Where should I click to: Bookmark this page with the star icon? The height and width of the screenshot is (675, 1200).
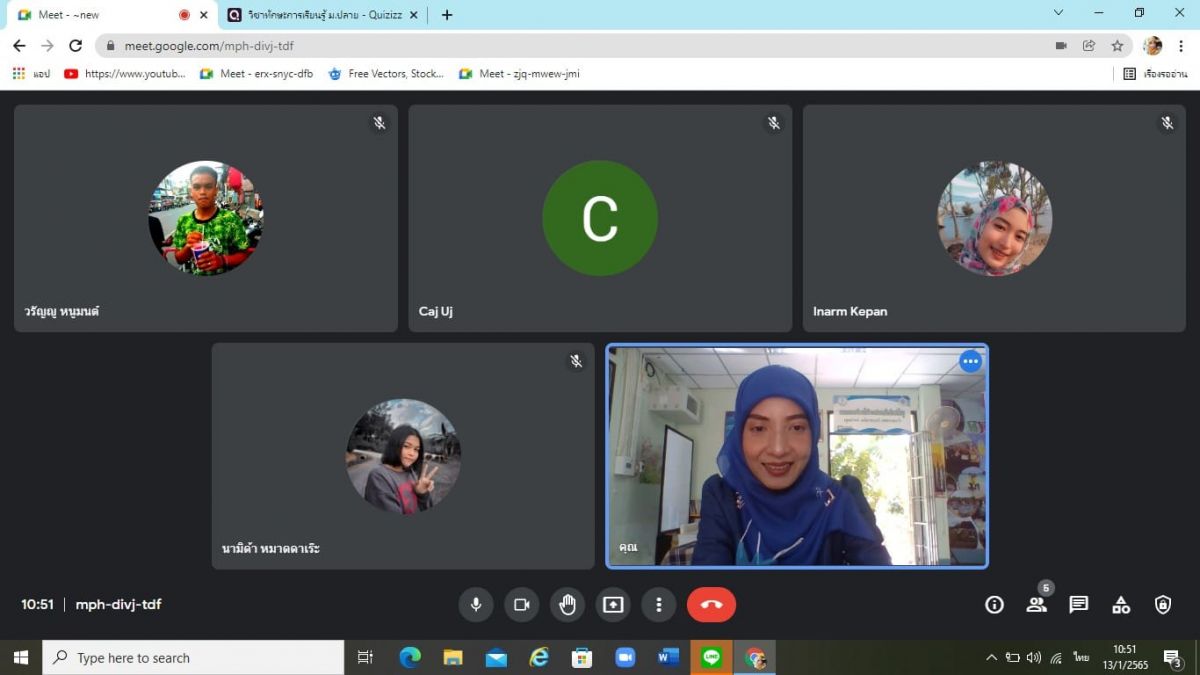pos(1117,46)
